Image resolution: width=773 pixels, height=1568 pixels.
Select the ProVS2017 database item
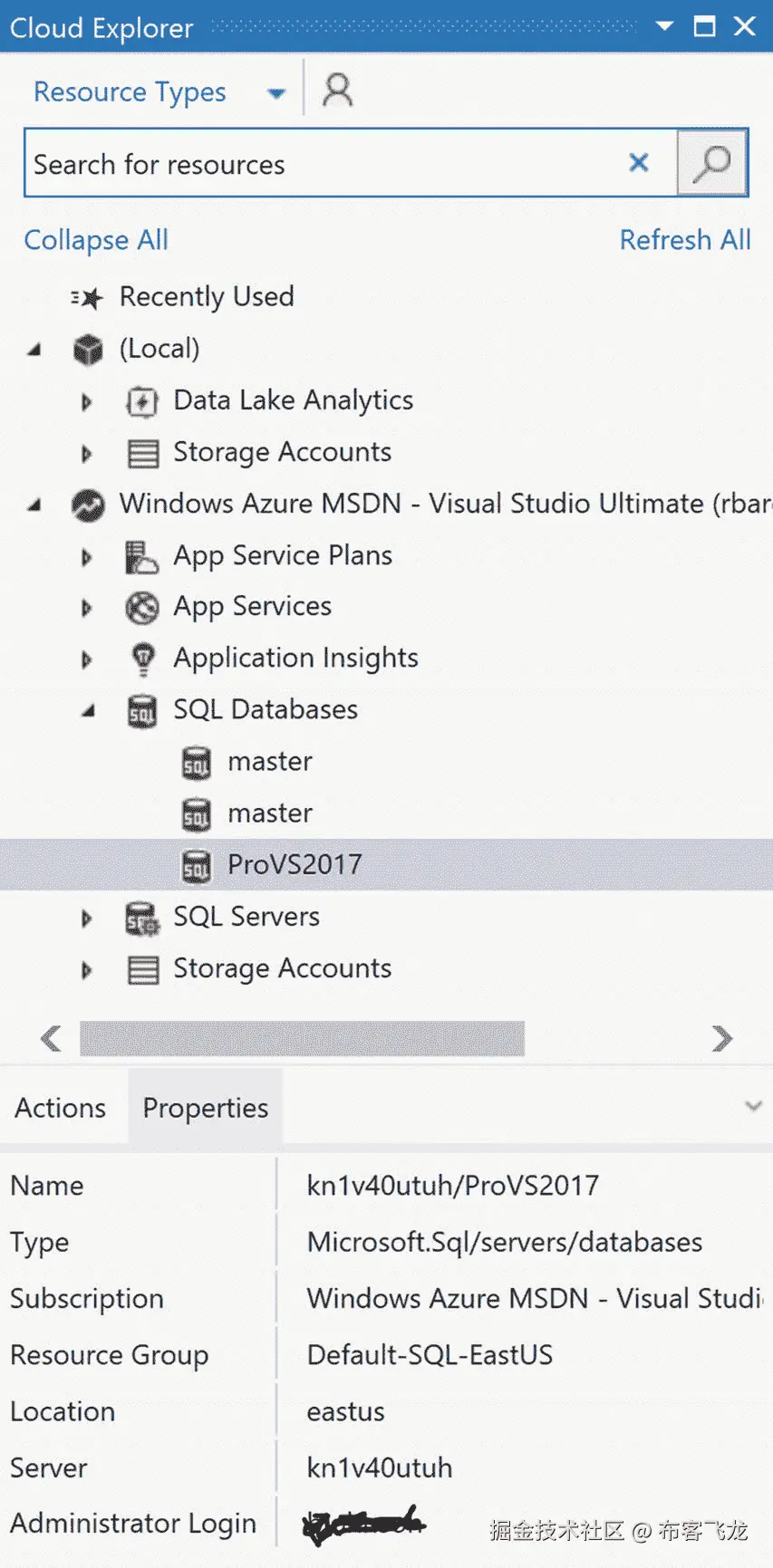[x=295, y=865]
